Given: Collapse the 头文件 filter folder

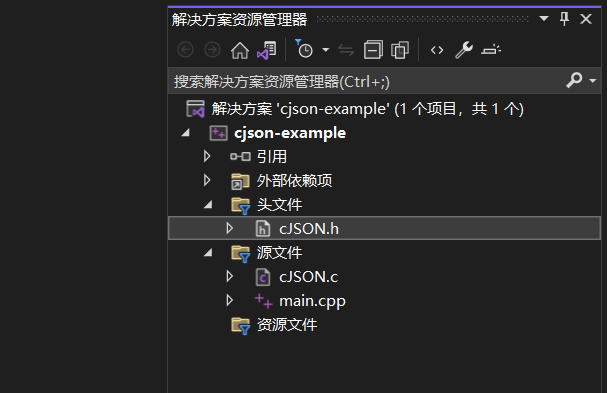Looking at the screenshot, I should point(208,204).
